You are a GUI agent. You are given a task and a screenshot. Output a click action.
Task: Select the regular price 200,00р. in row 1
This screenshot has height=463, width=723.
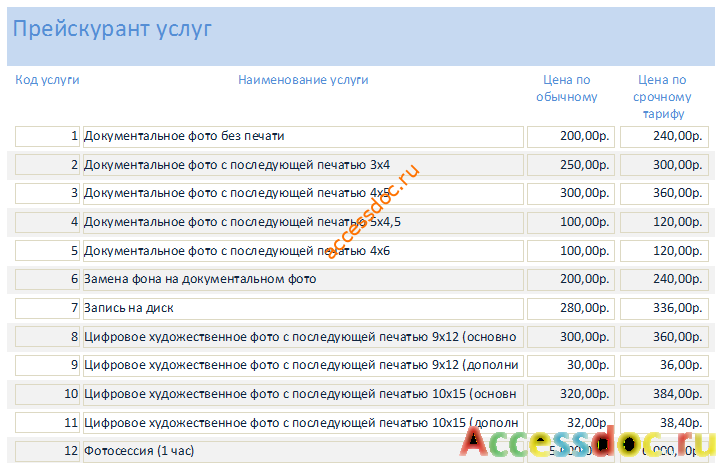pyautogui.click(x=571, y=137)
